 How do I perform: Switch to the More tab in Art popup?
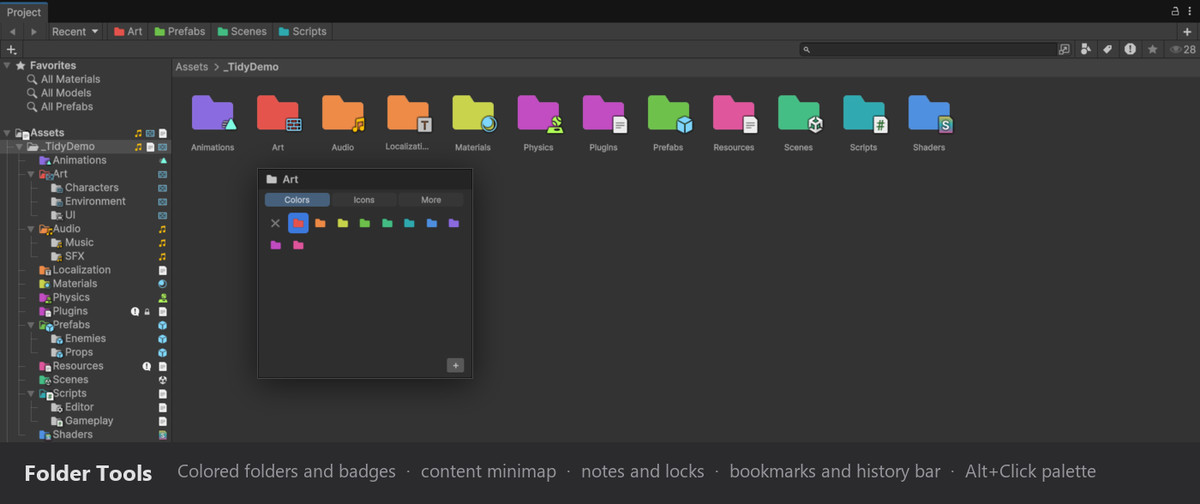pyautogui.click(x=431, y=200)
